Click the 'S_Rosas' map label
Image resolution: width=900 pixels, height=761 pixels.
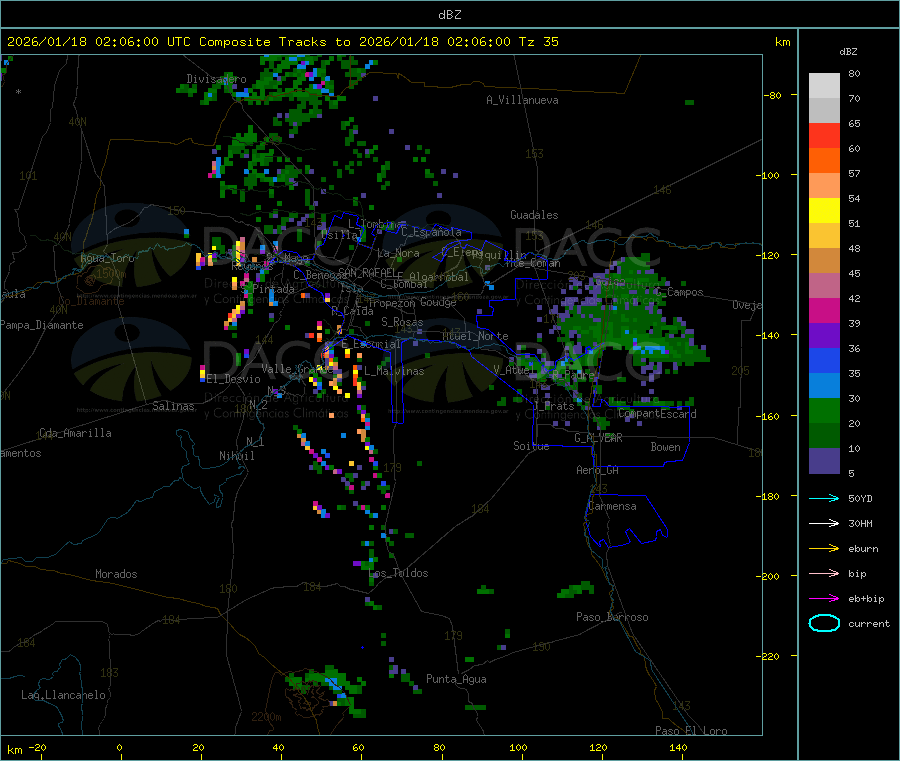(402, 322)
